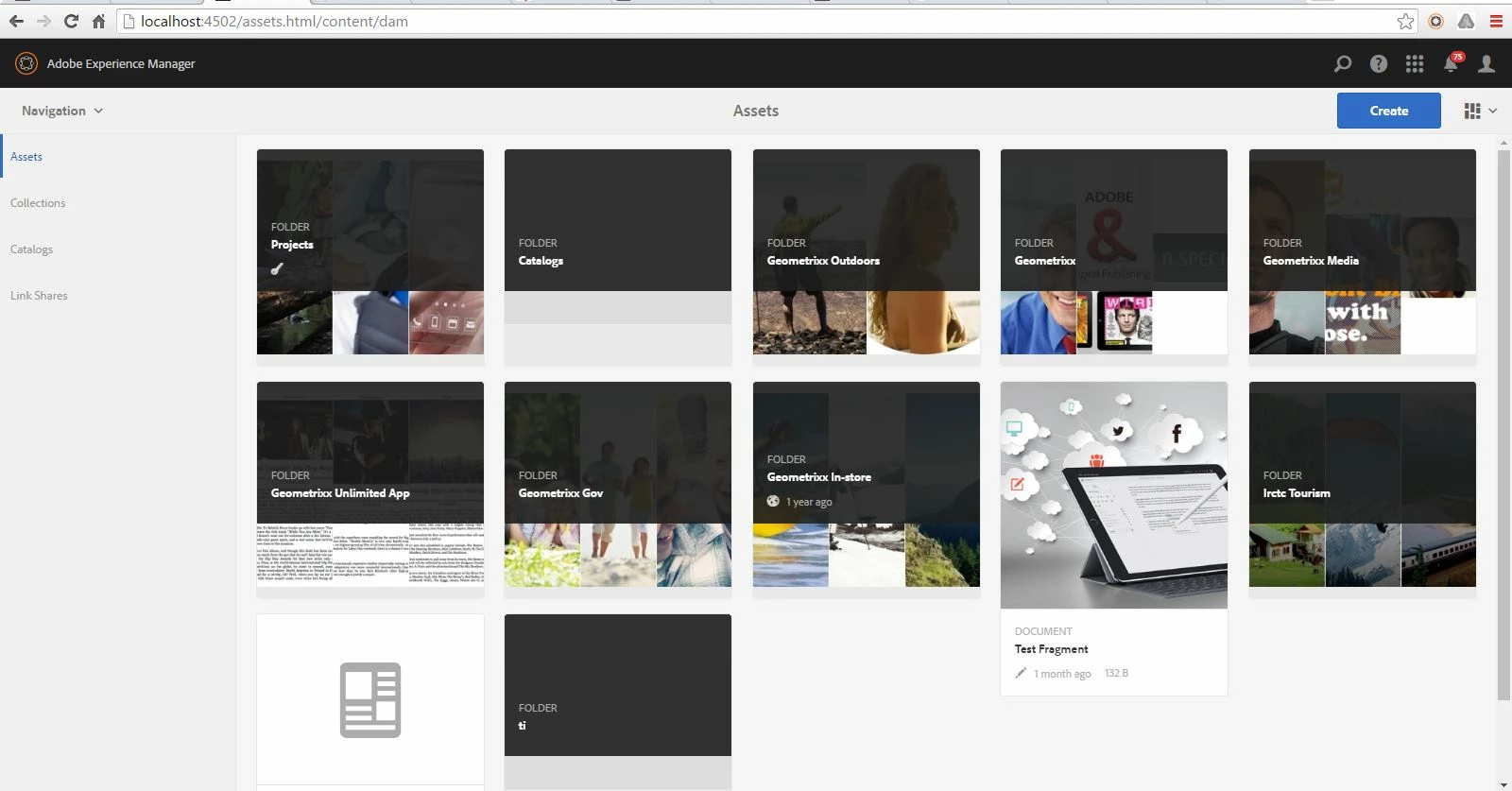Screen dimensions: 1512x791
Task: Click the Test Fragment title text
Action: (1051, 649)
